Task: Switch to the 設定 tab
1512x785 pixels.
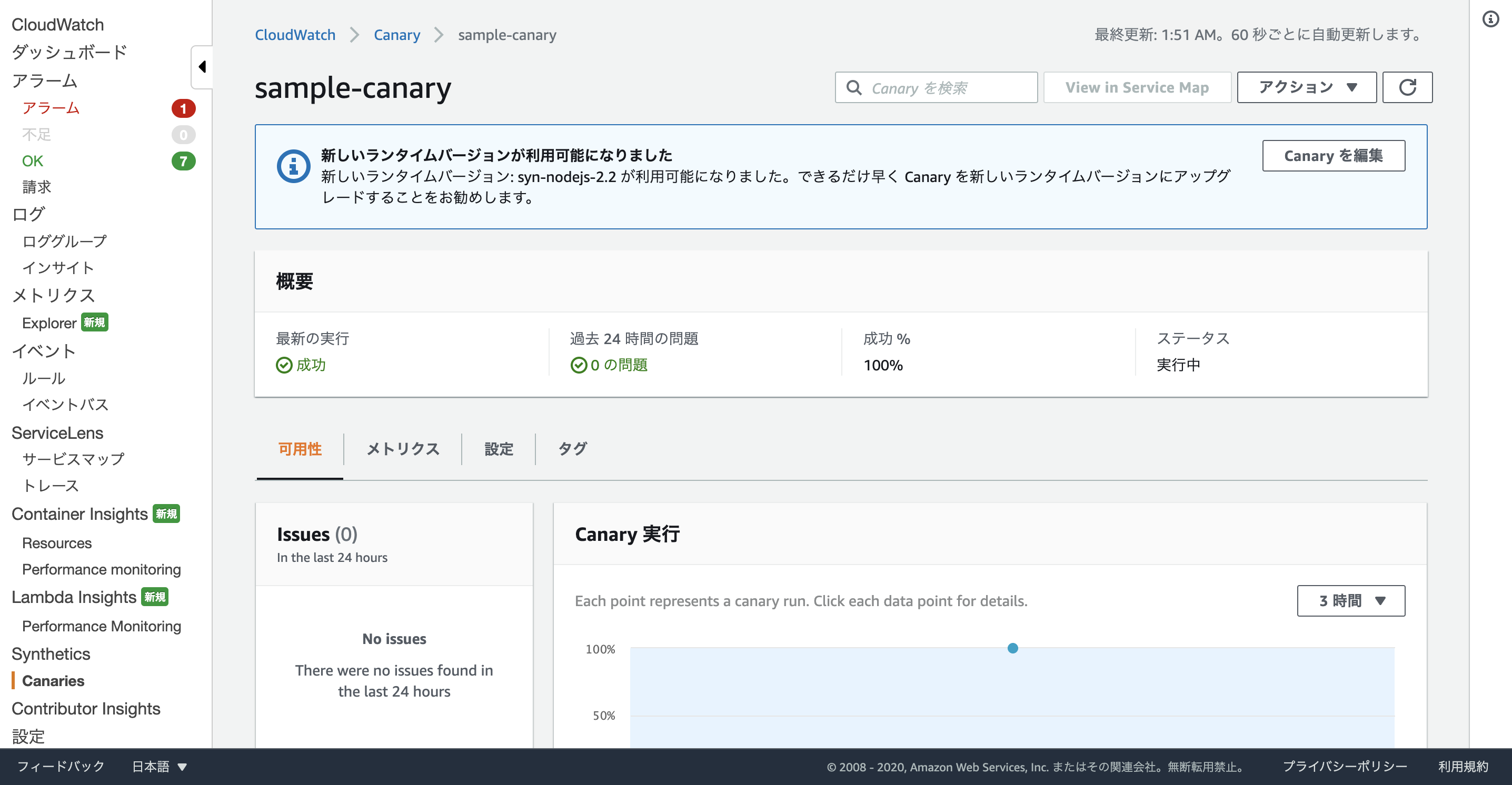Action: point(499,449)
